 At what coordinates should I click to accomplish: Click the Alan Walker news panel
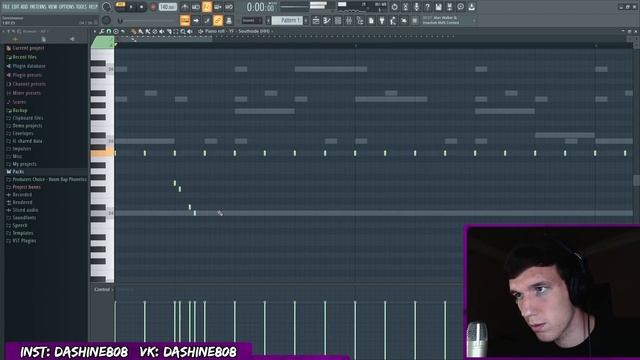[x=449, y=20]
